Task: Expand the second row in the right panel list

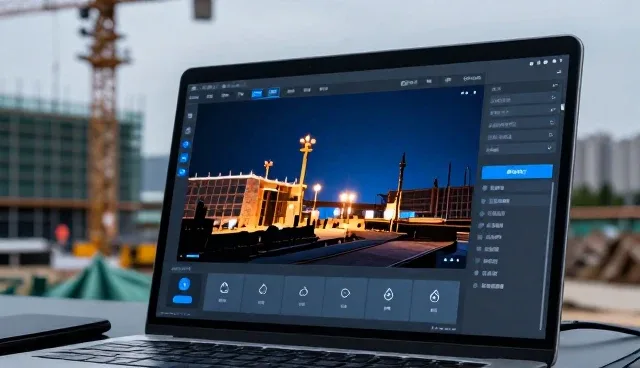Action: click(x=523, y=99)
